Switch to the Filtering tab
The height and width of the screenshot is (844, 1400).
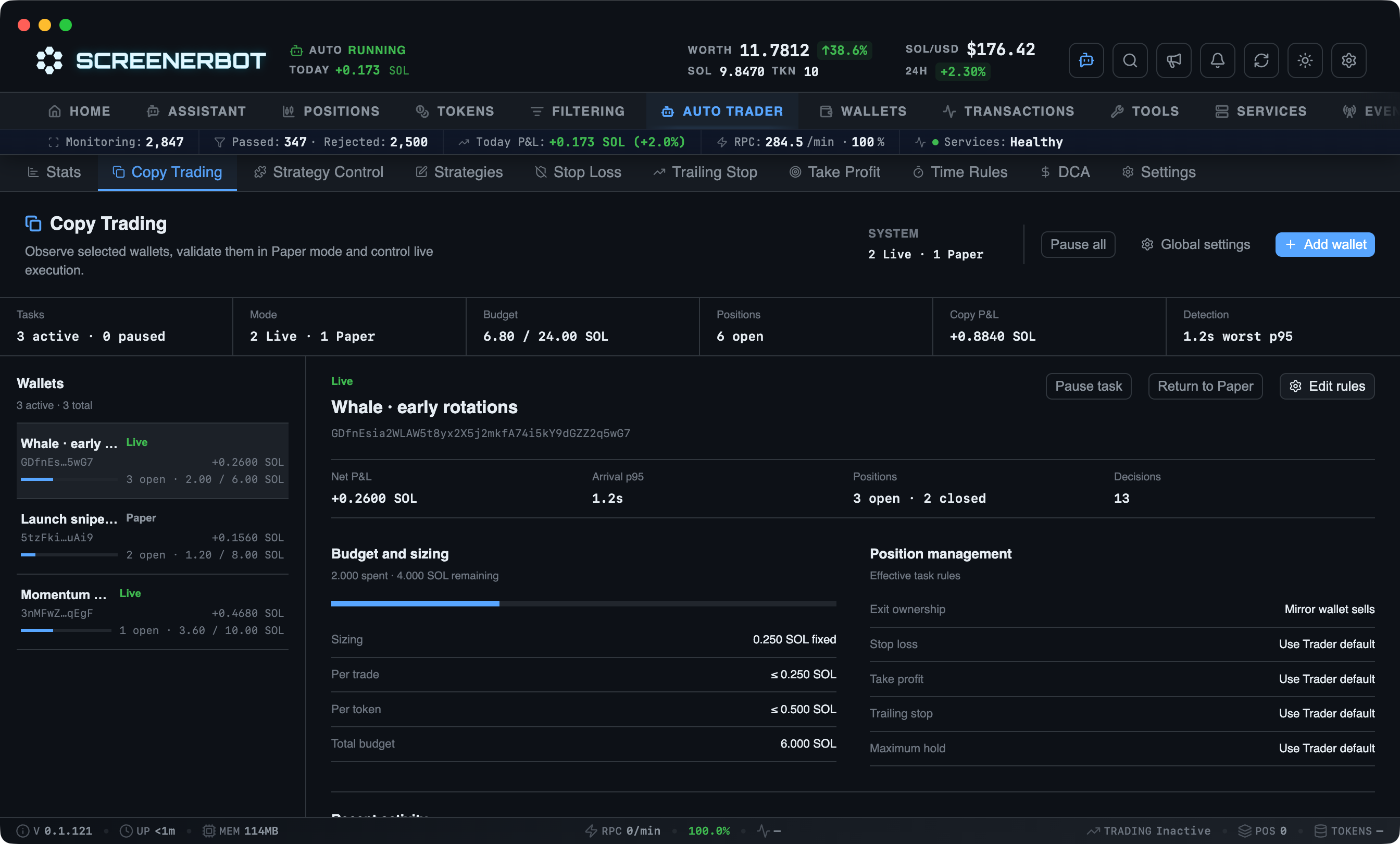coord(577,111)
